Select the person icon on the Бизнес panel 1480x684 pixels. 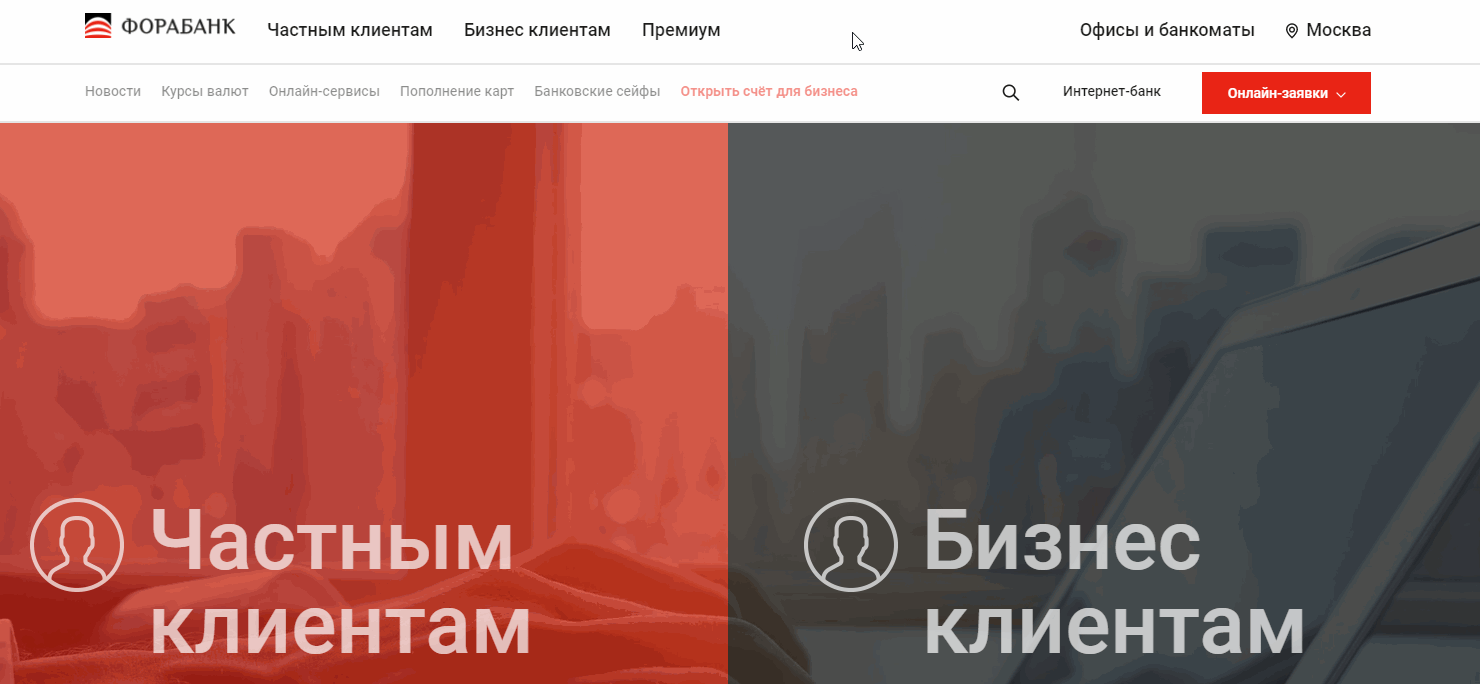point(851,545)
